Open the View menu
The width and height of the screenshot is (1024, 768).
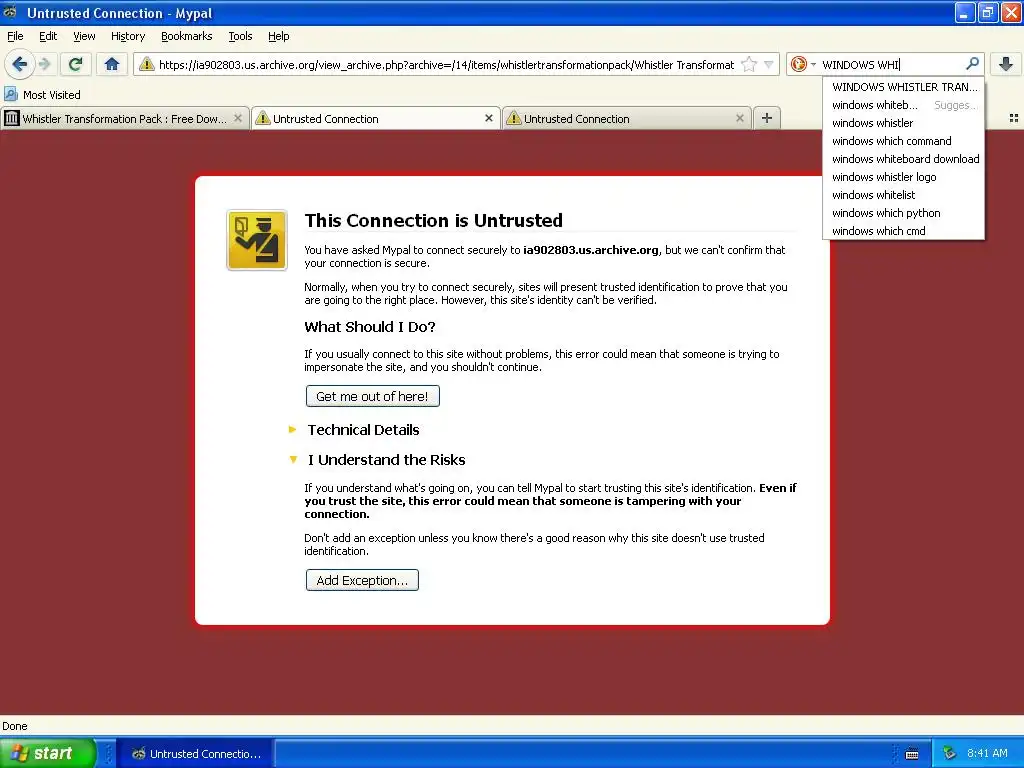click(84, 36)
